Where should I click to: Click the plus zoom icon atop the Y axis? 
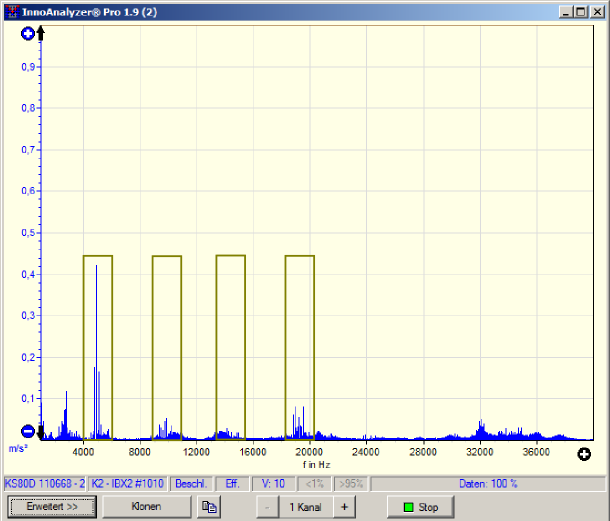28,34
